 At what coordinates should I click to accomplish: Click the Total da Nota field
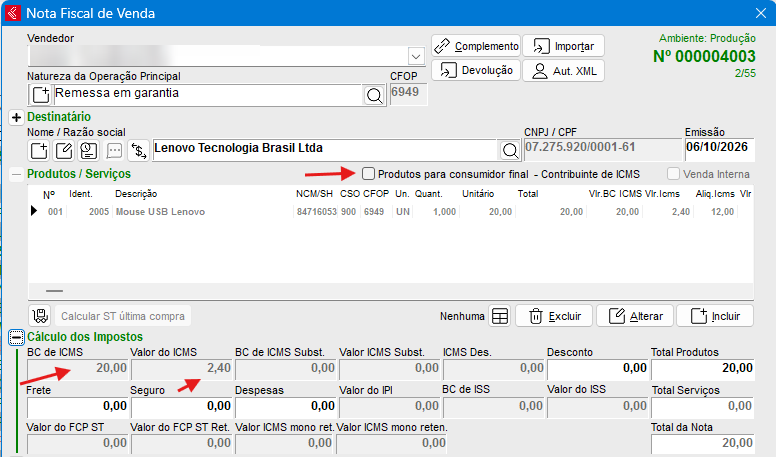703,444
